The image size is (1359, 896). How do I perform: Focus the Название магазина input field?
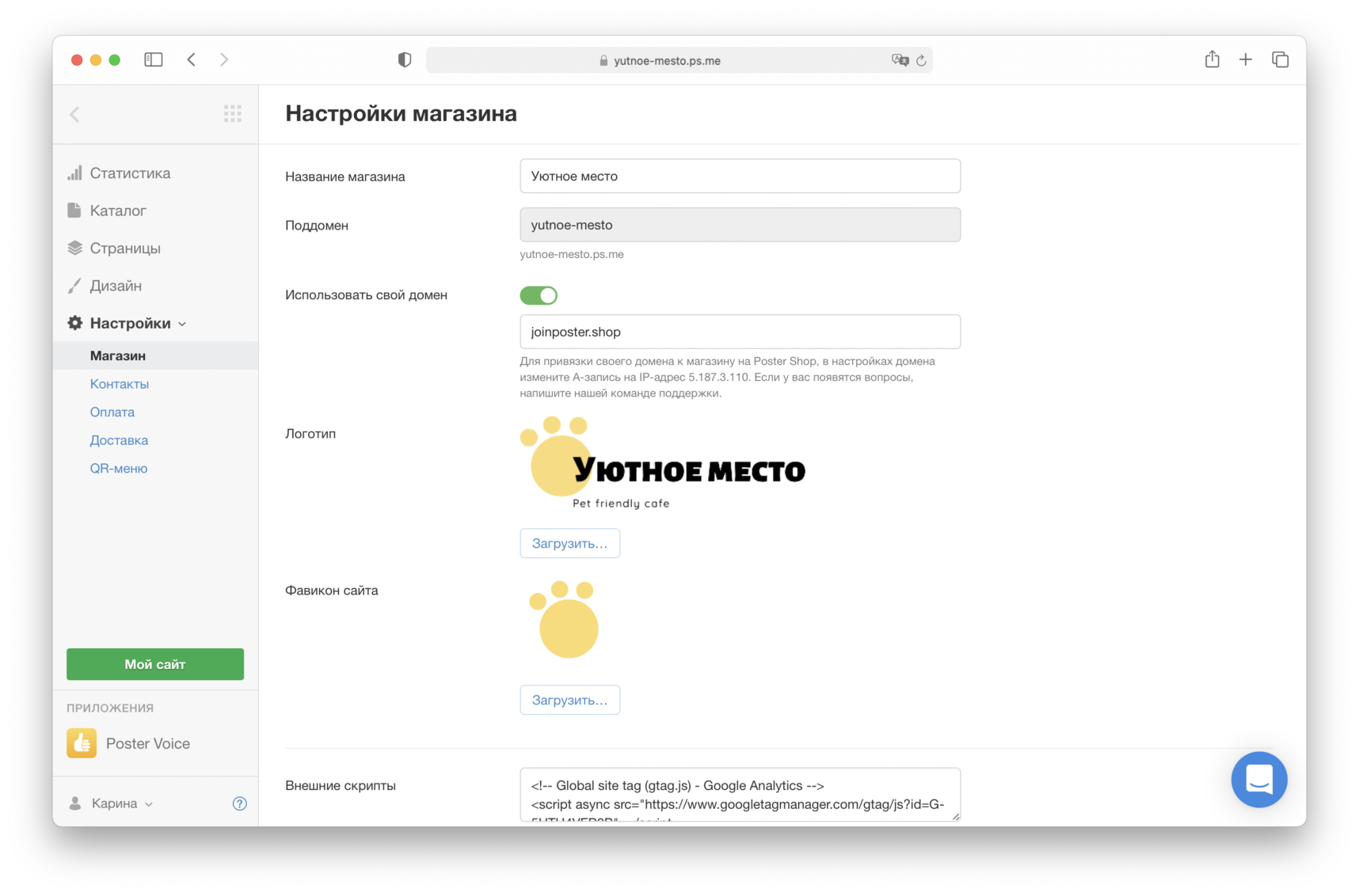[740, 176]
